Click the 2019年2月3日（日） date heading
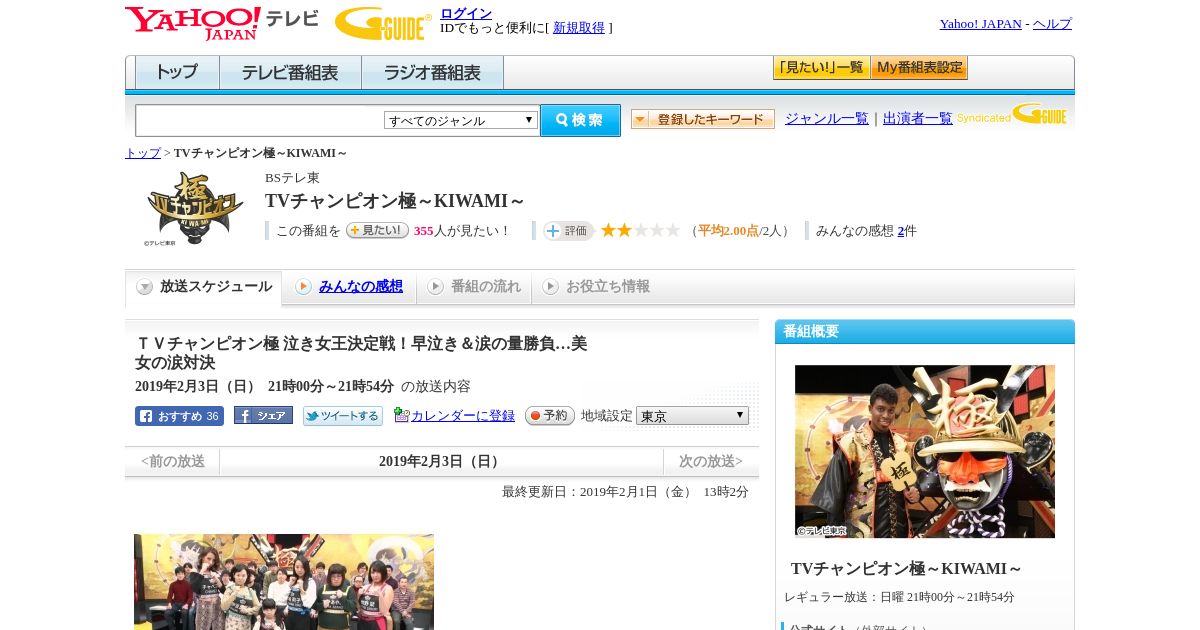Image resolution: width=1200 pixels, height=630 pixels. (x=441, y=461)
